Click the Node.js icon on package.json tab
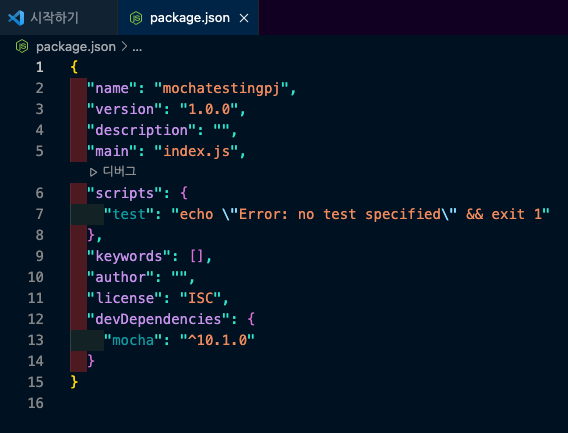The width and height of the screenshot is (568, 433). click(x=136, y=18)
